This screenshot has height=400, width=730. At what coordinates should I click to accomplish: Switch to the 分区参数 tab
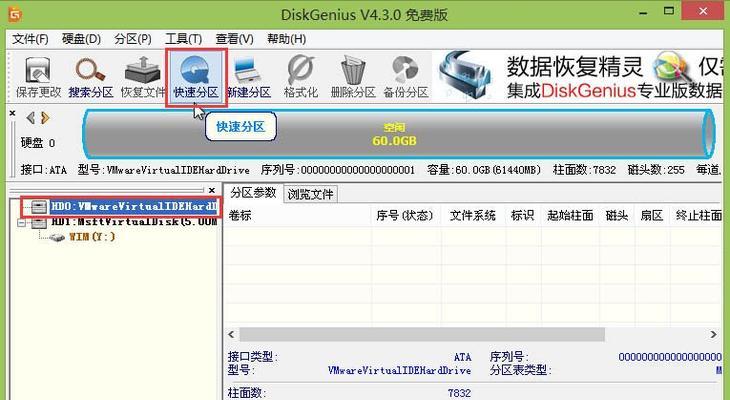pyautogui.click(x=253, y=193)
